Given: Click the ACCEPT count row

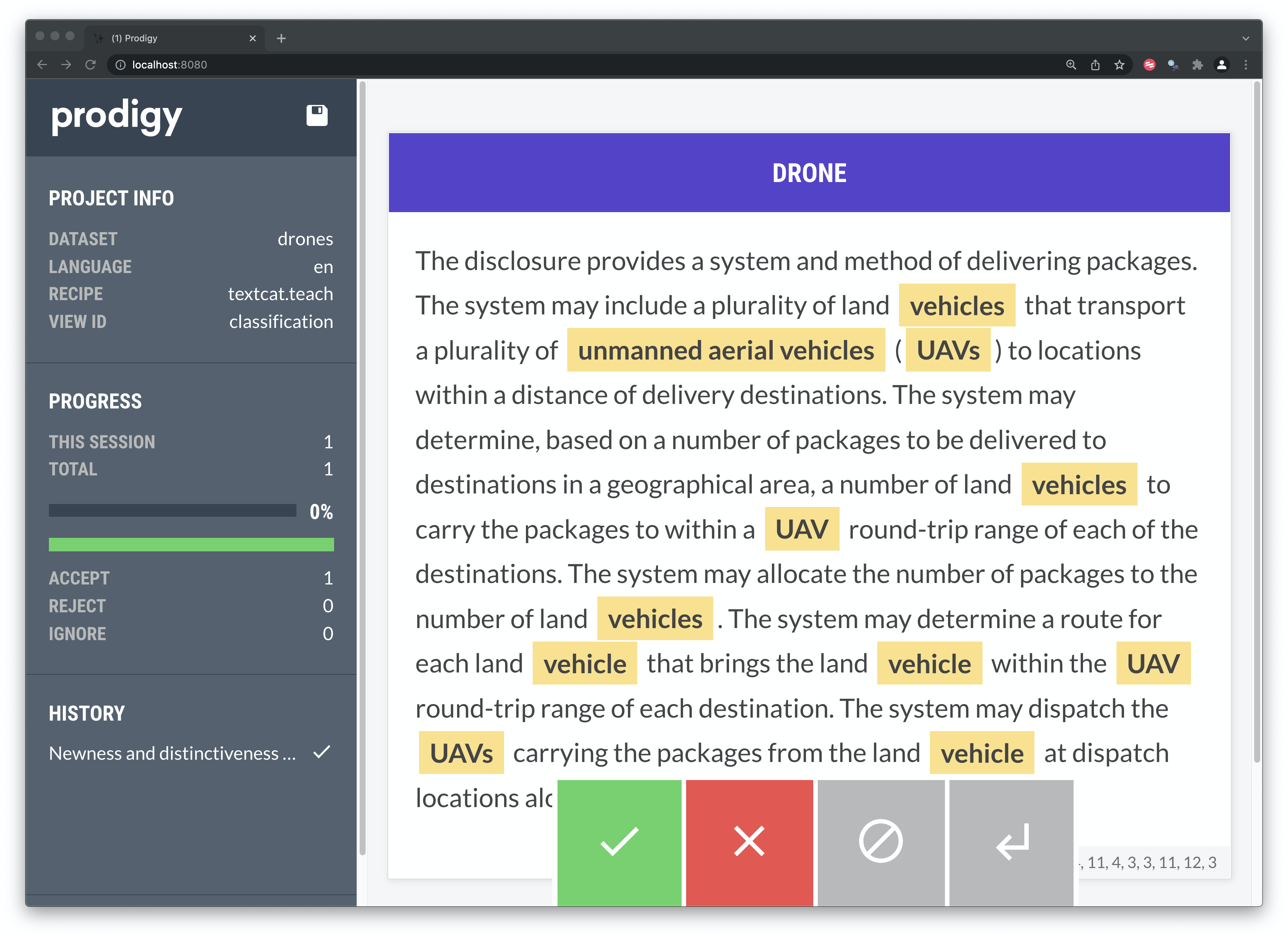Looking at the screenshot, I should (x=191, y=578).
